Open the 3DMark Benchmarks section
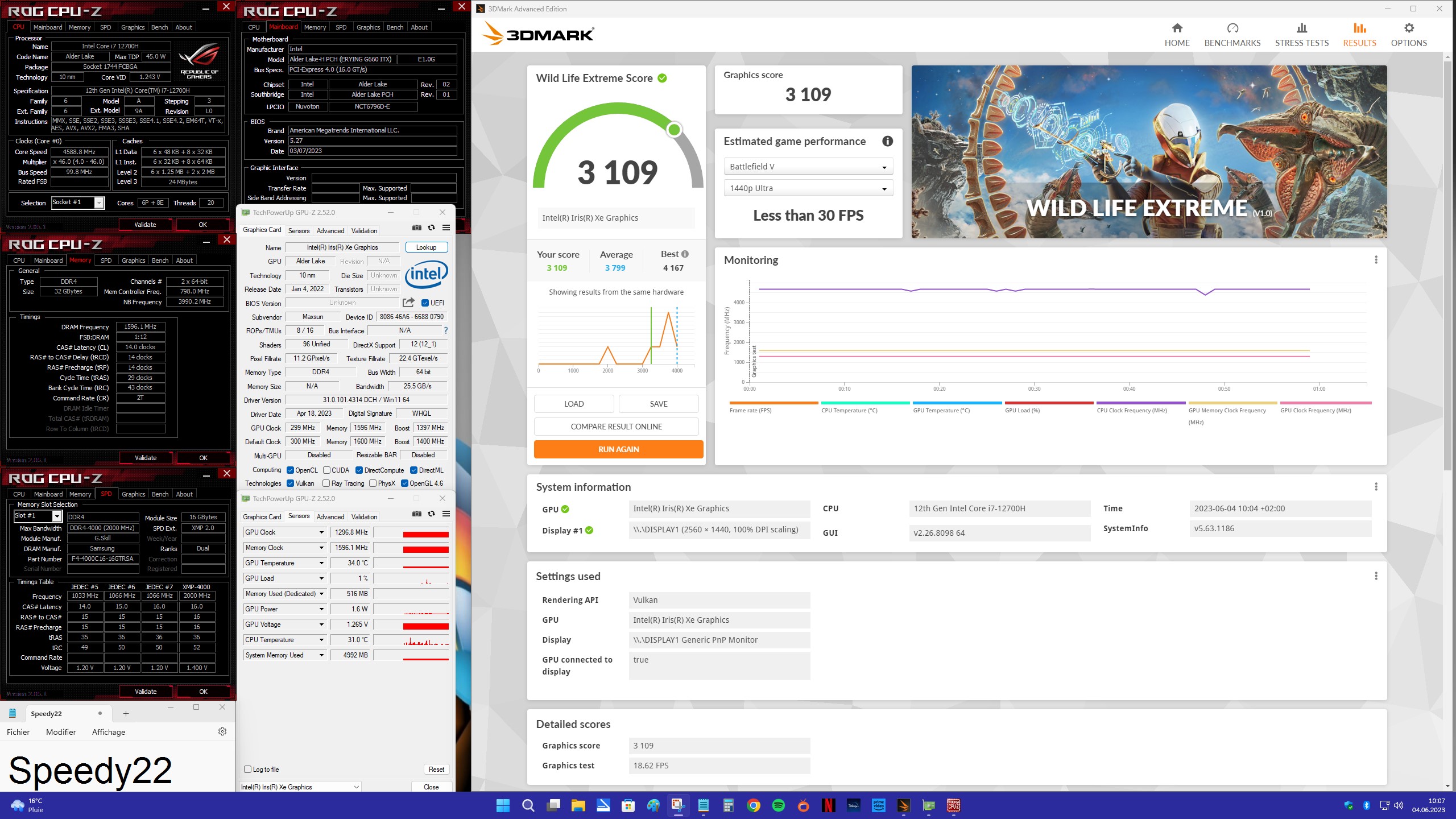 (1232, 35)
